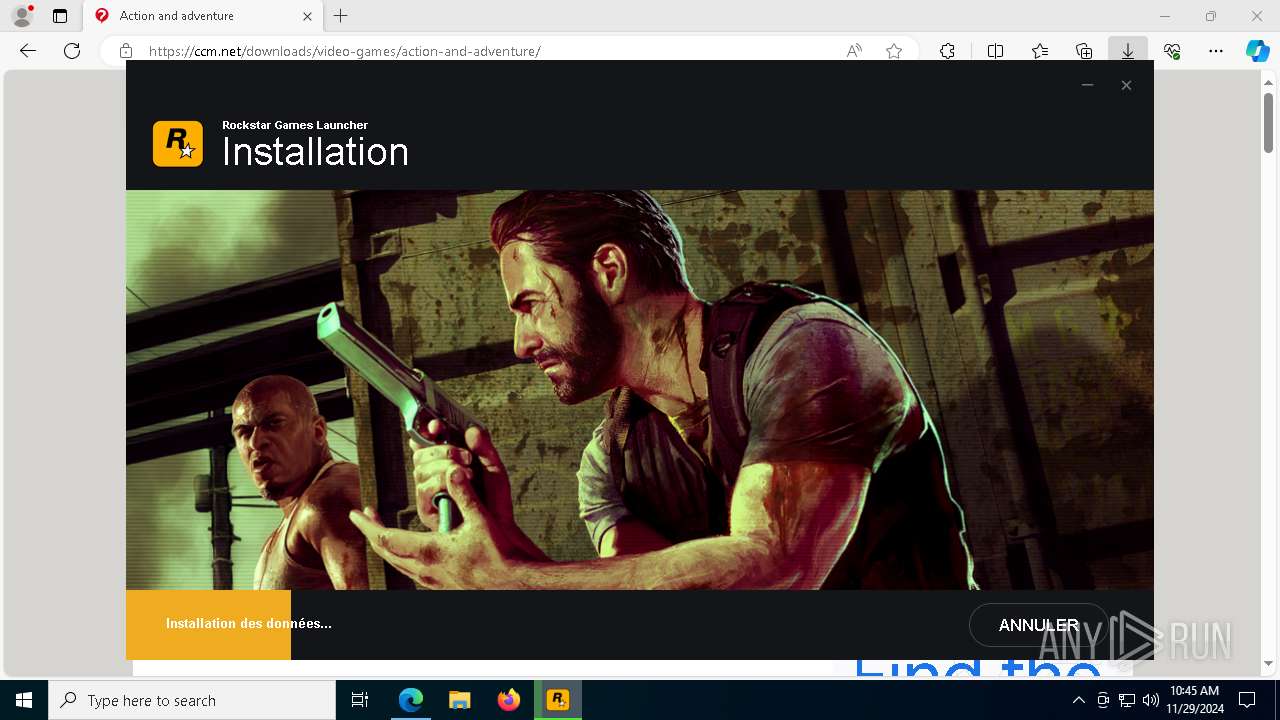
Task: Open volume control
Action: (1151, 700)
